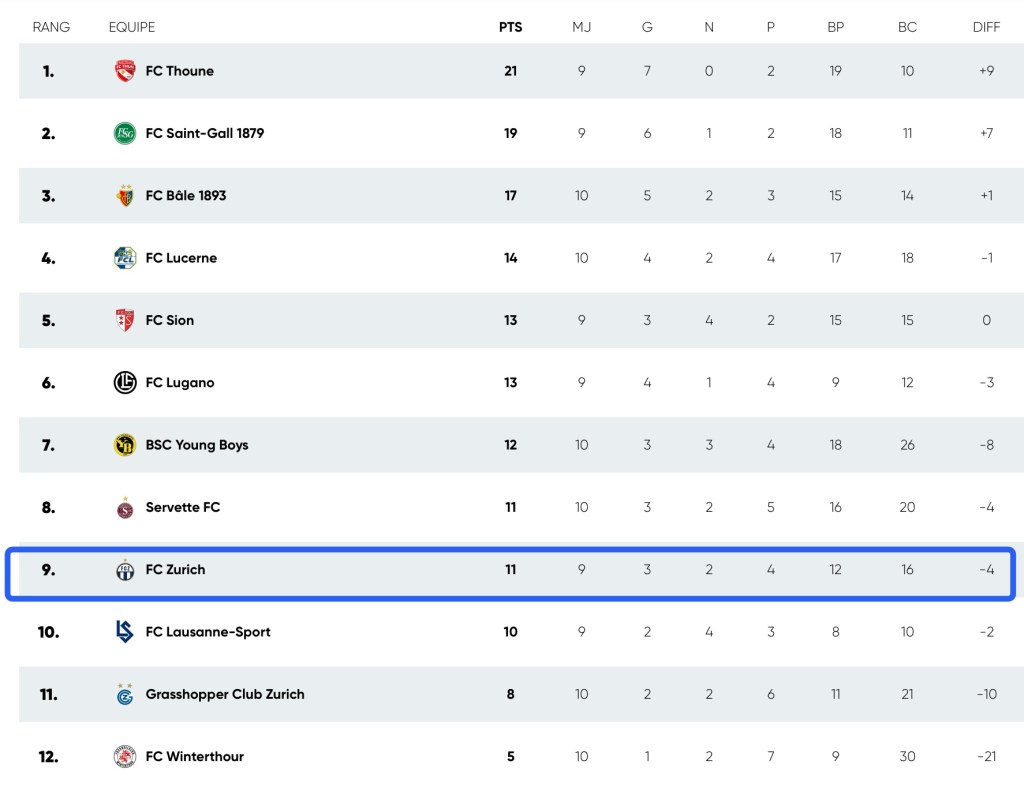Open the BSC Young Boys team link
Image resolution: width=1024 pixels, height=809 pixels.
(197, 445)
